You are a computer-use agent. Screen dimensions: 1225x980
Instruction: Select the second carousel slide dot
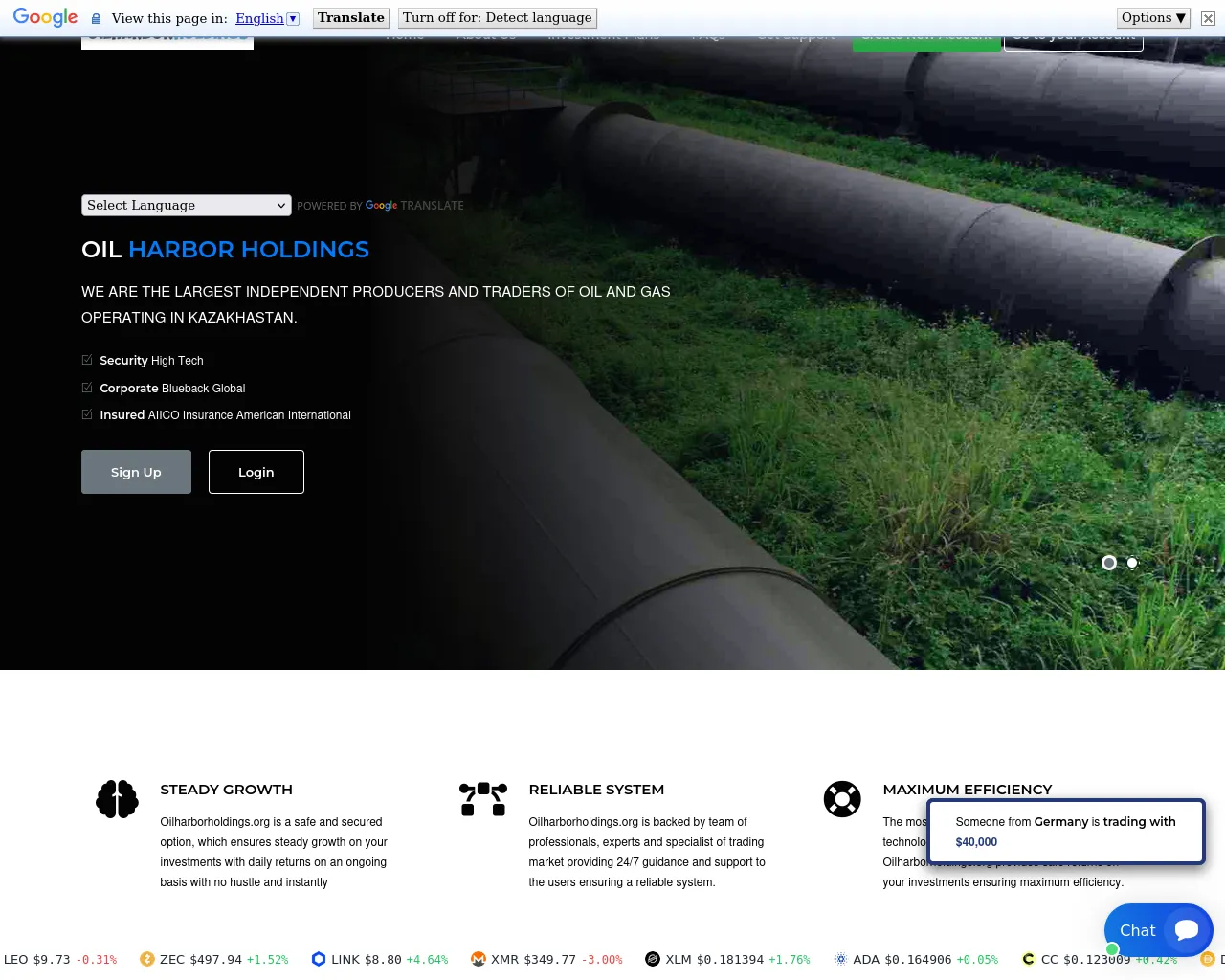coord(1132,563)
